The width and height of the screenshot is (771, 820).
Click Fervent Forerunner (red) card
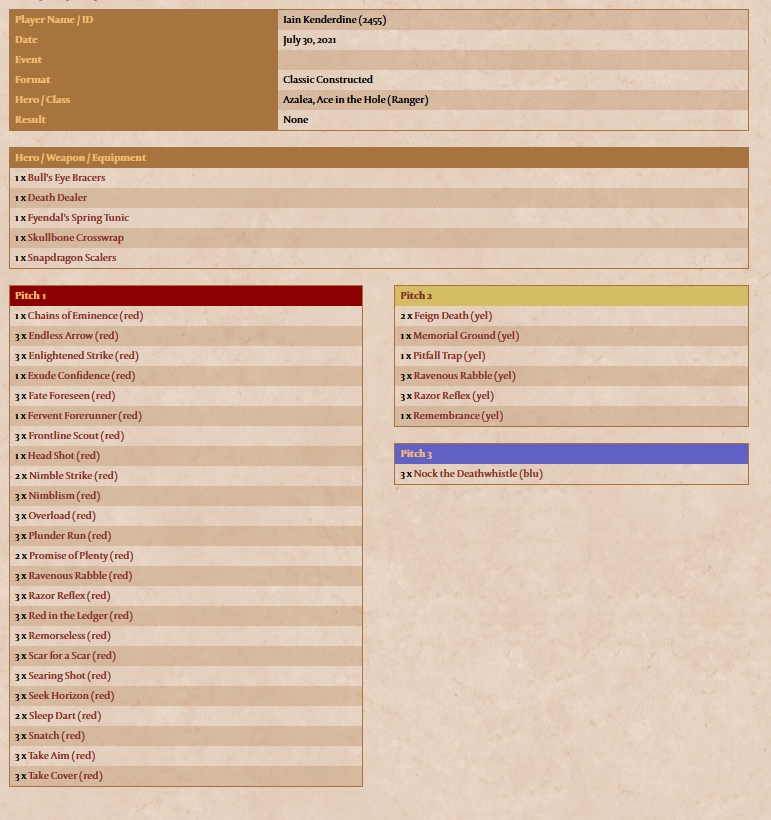point(85,416)
